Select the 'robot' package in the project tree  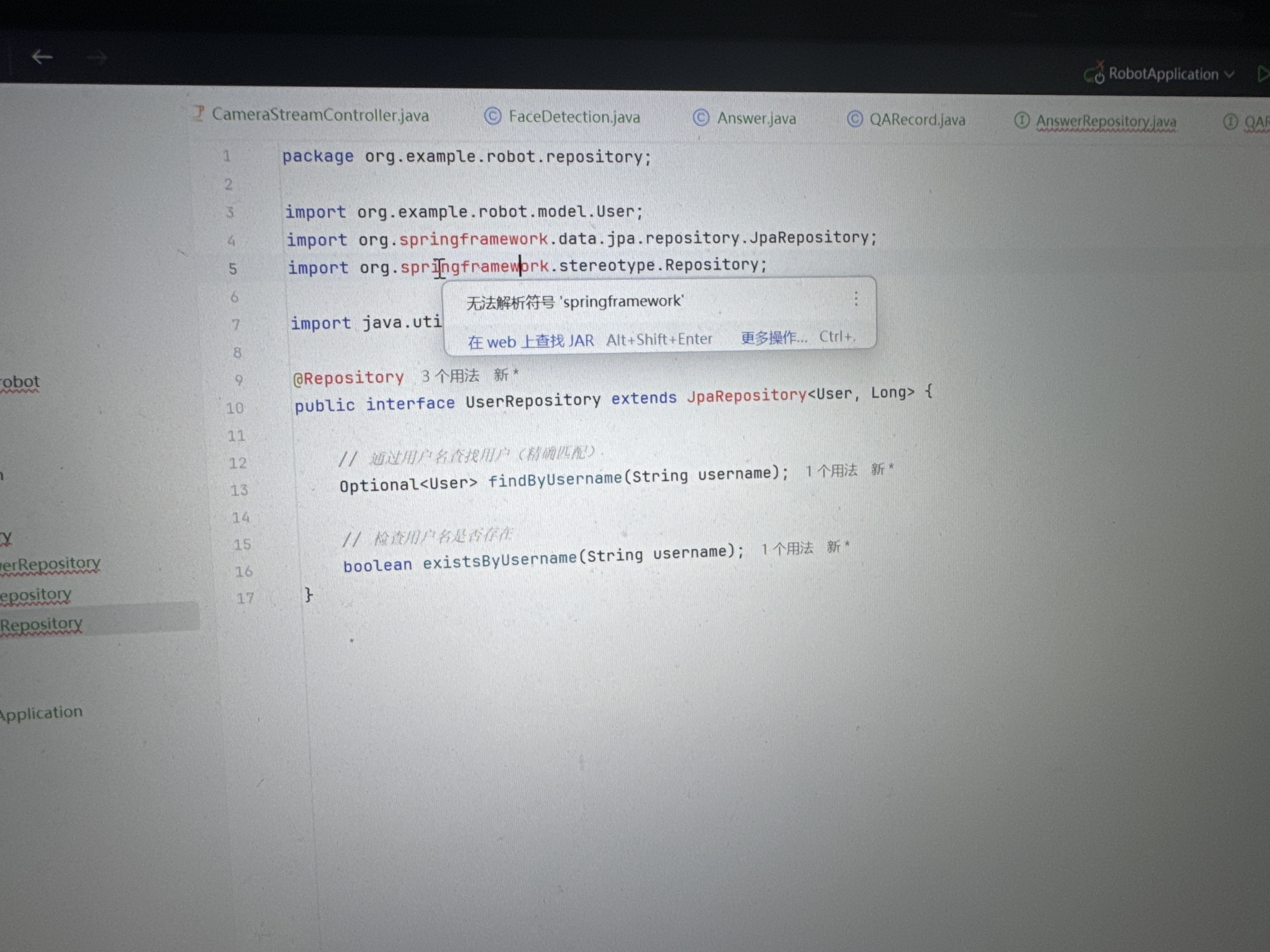pos(20,382)
